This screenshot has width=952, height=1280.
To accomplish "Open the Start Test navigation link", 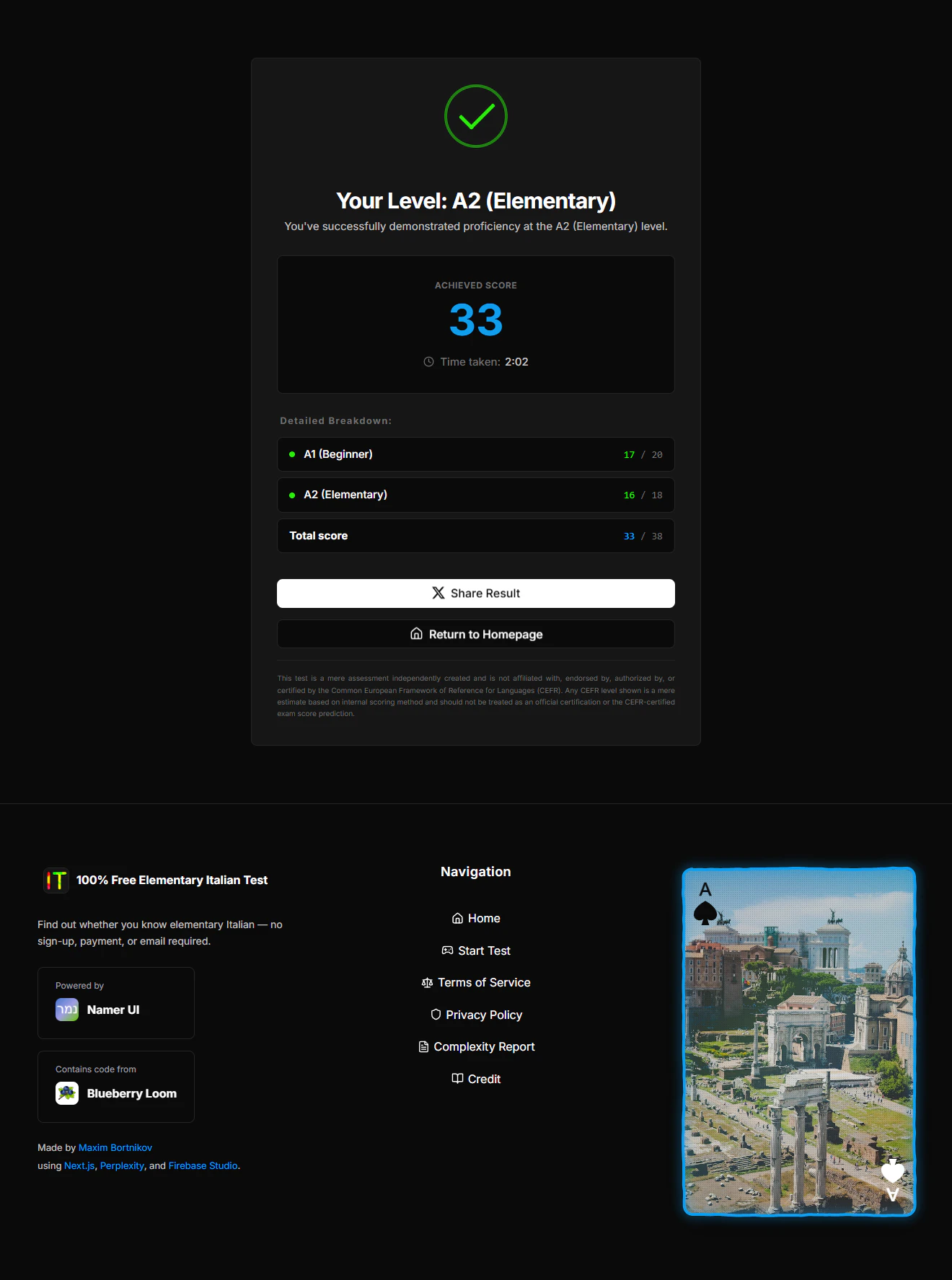I will [x=476, y=950].
